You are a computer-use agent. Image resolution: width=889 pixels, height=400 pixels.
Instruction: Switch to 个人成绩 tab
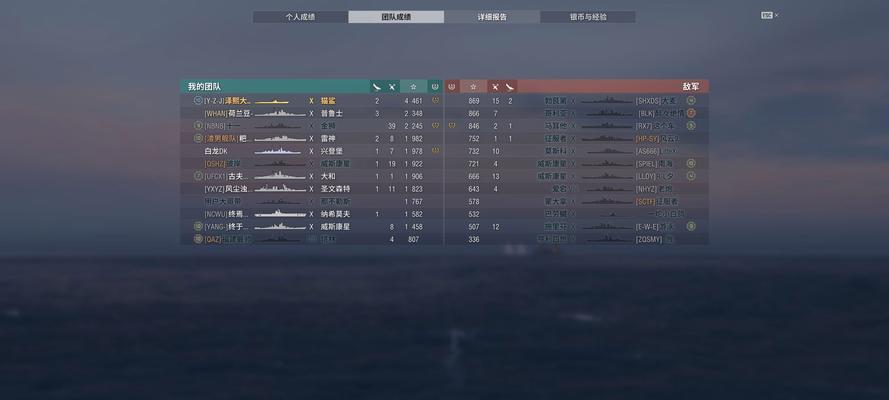[x=300, y=17]
